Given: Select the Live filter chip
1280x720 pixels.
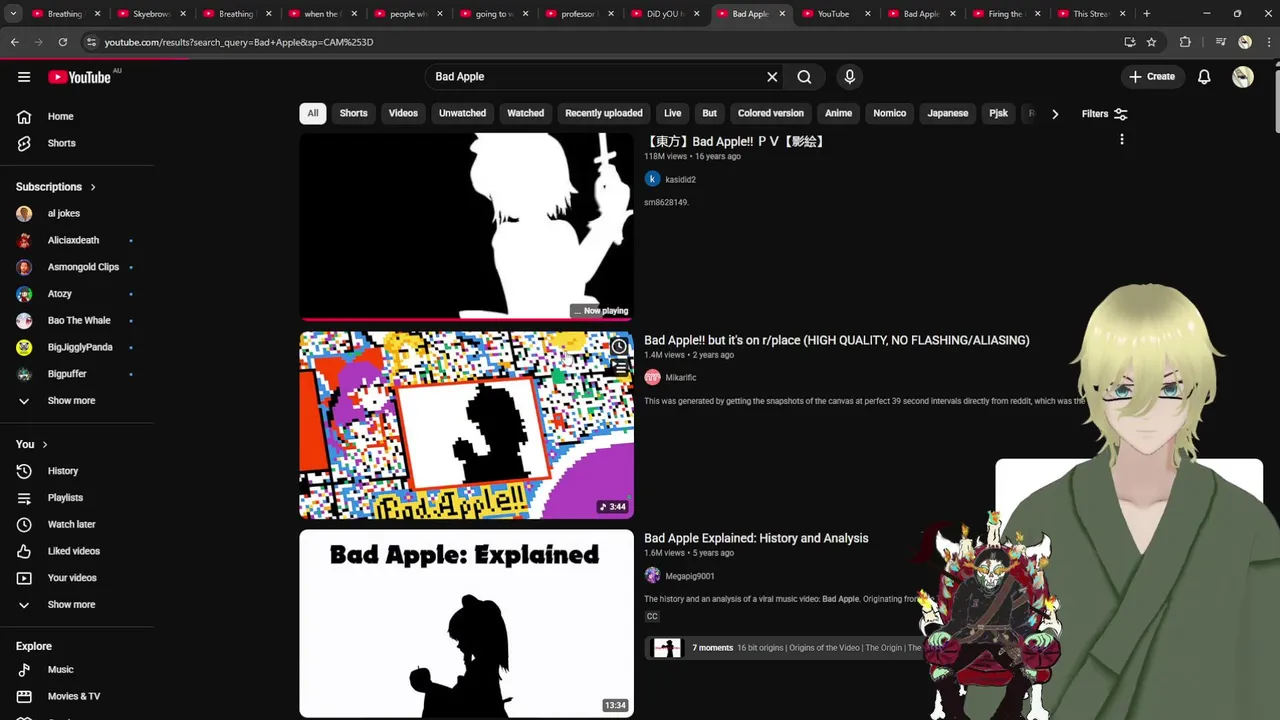Looking at the screenshot, I should [673, 113].
